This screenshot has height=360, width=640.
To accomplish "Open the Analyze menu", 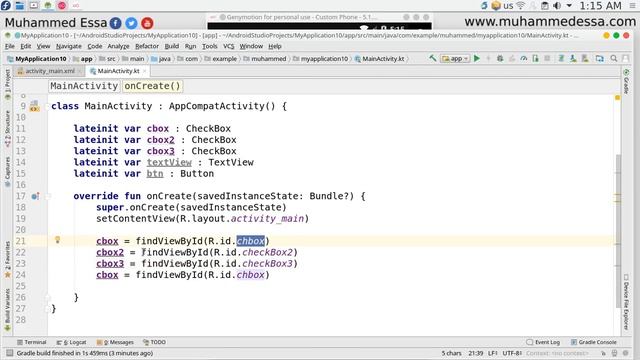I will (118, 46).
